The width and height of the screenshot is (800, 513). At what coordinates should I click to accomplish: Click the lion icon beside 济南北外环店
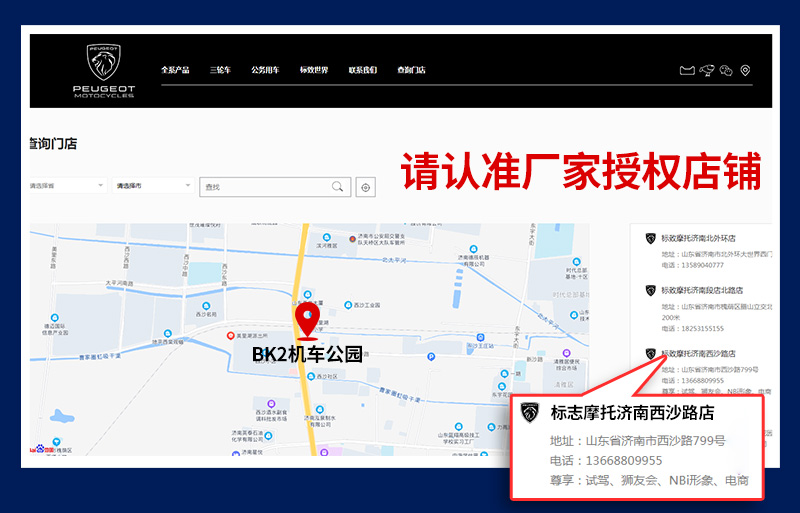[651, 238]
